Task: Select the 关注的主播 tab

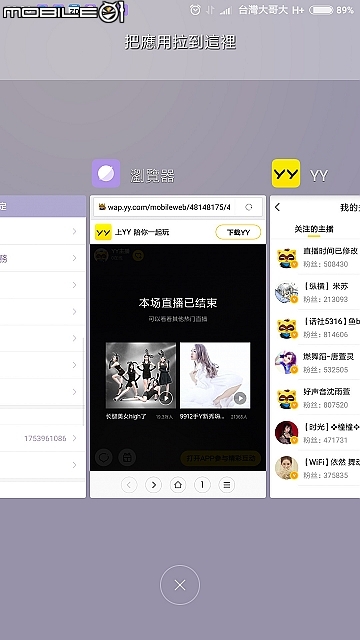Action: coord(314,229)
